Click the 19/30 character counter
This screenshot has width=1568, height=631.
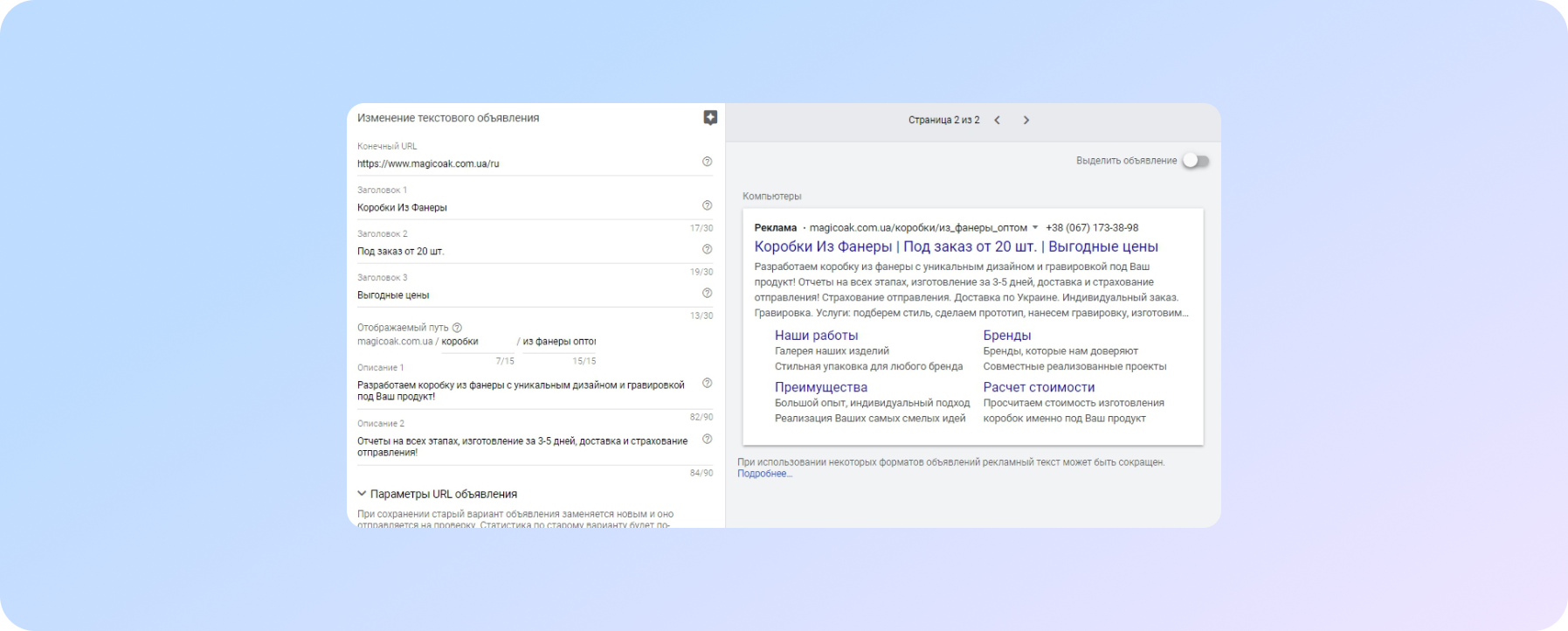click(x=701, y=272)
